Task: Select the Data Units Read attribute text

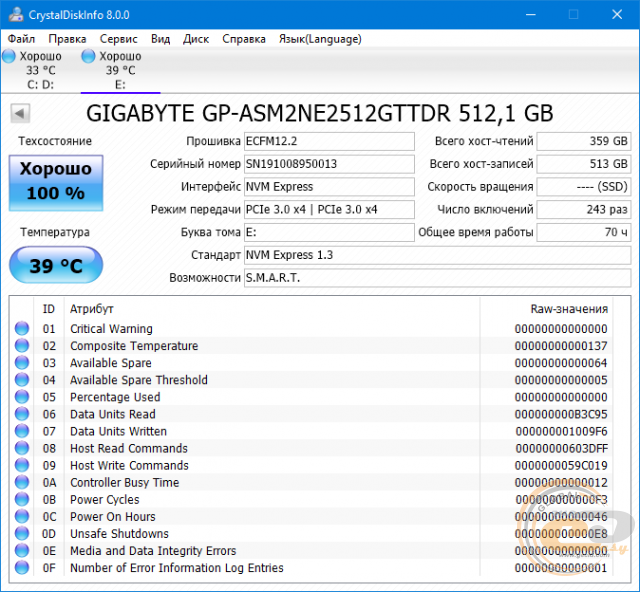Action: coord(113,414)
